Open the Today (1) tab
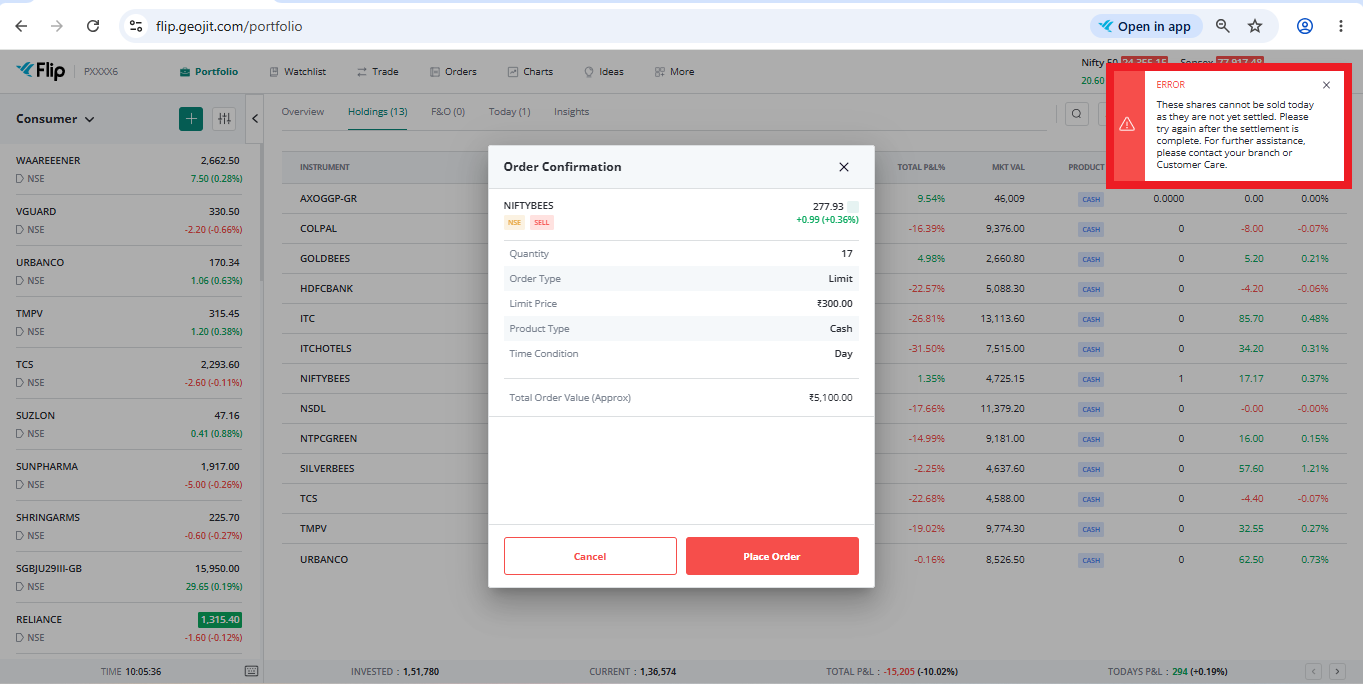Viewport: 1363px width, 684px height. tap(510, 112)
